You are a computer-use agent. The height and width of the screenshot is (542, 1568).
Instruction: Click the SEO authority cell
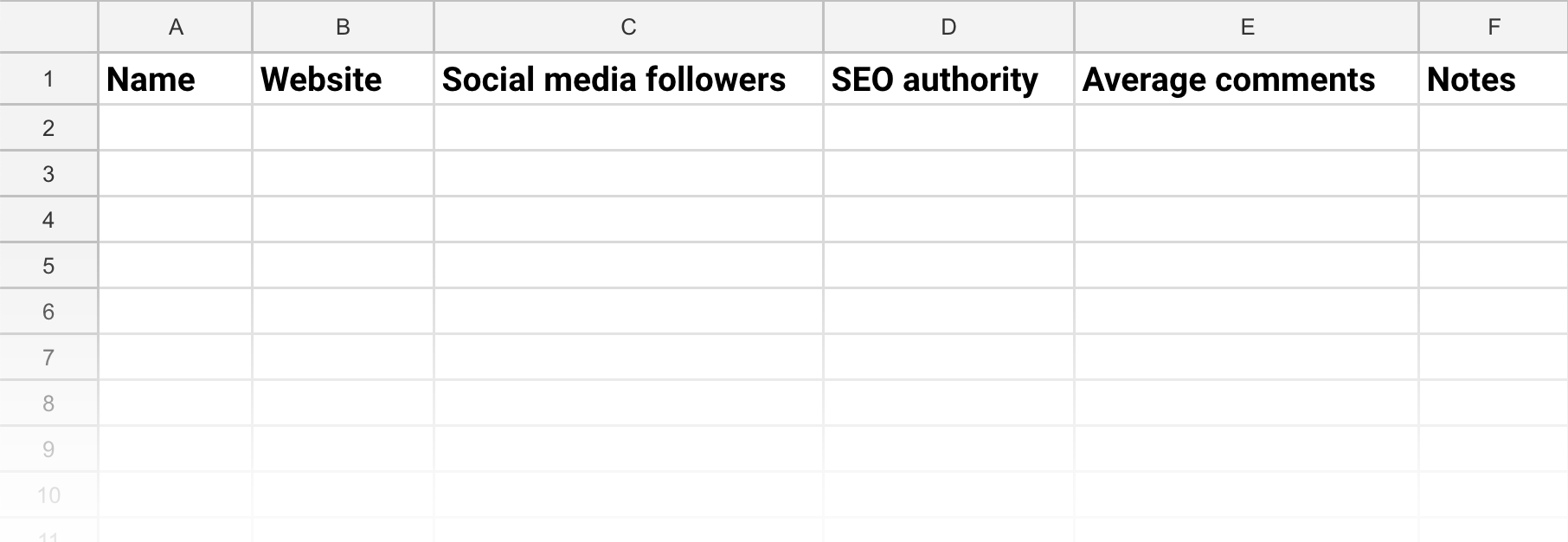click(x=948, y=79)
